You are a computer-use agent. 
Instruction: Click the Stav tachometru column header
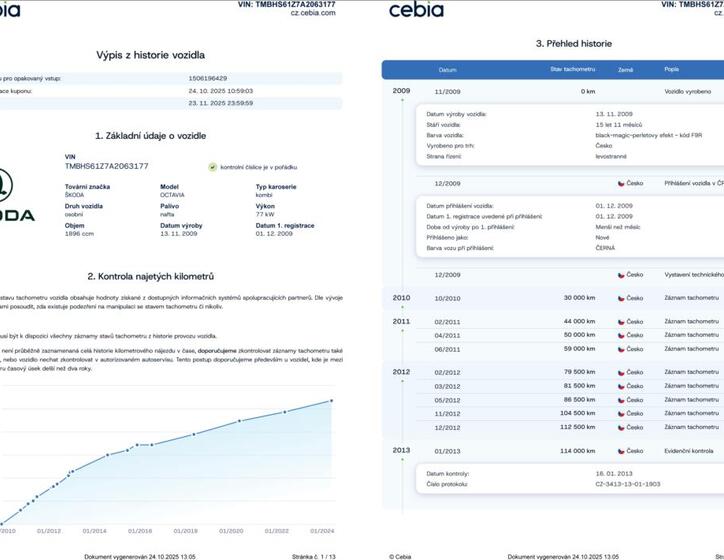coord(572,70)
